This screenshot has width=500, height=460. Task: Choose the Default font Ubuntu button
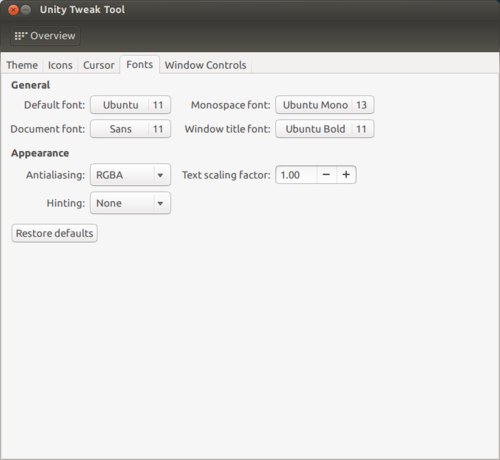(x=130, y=105)
